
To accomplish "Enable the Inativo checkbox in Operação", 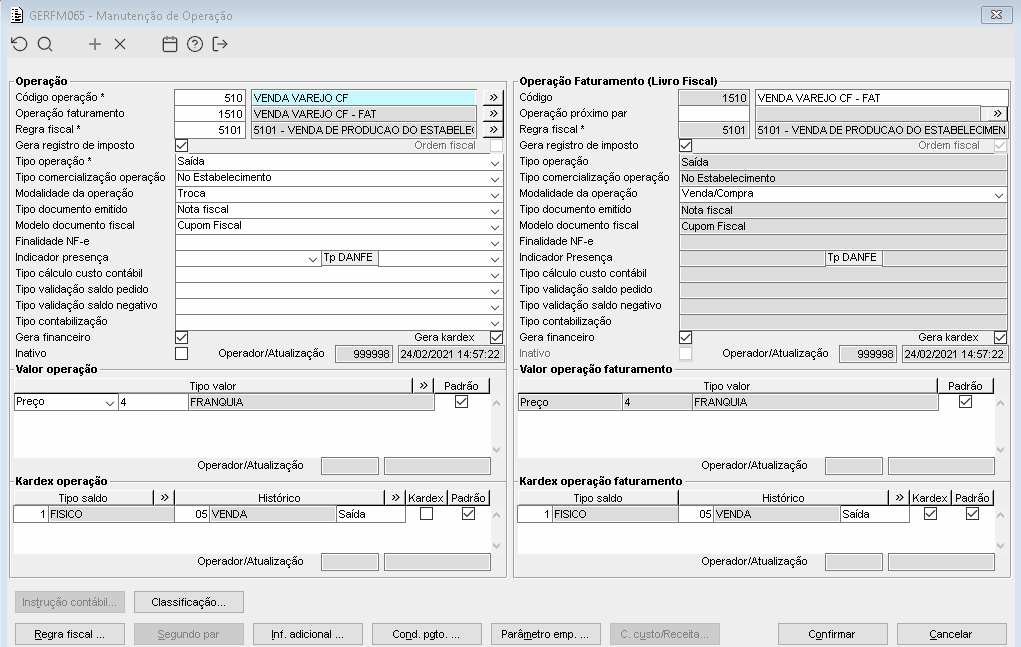I will click(182, 353).
